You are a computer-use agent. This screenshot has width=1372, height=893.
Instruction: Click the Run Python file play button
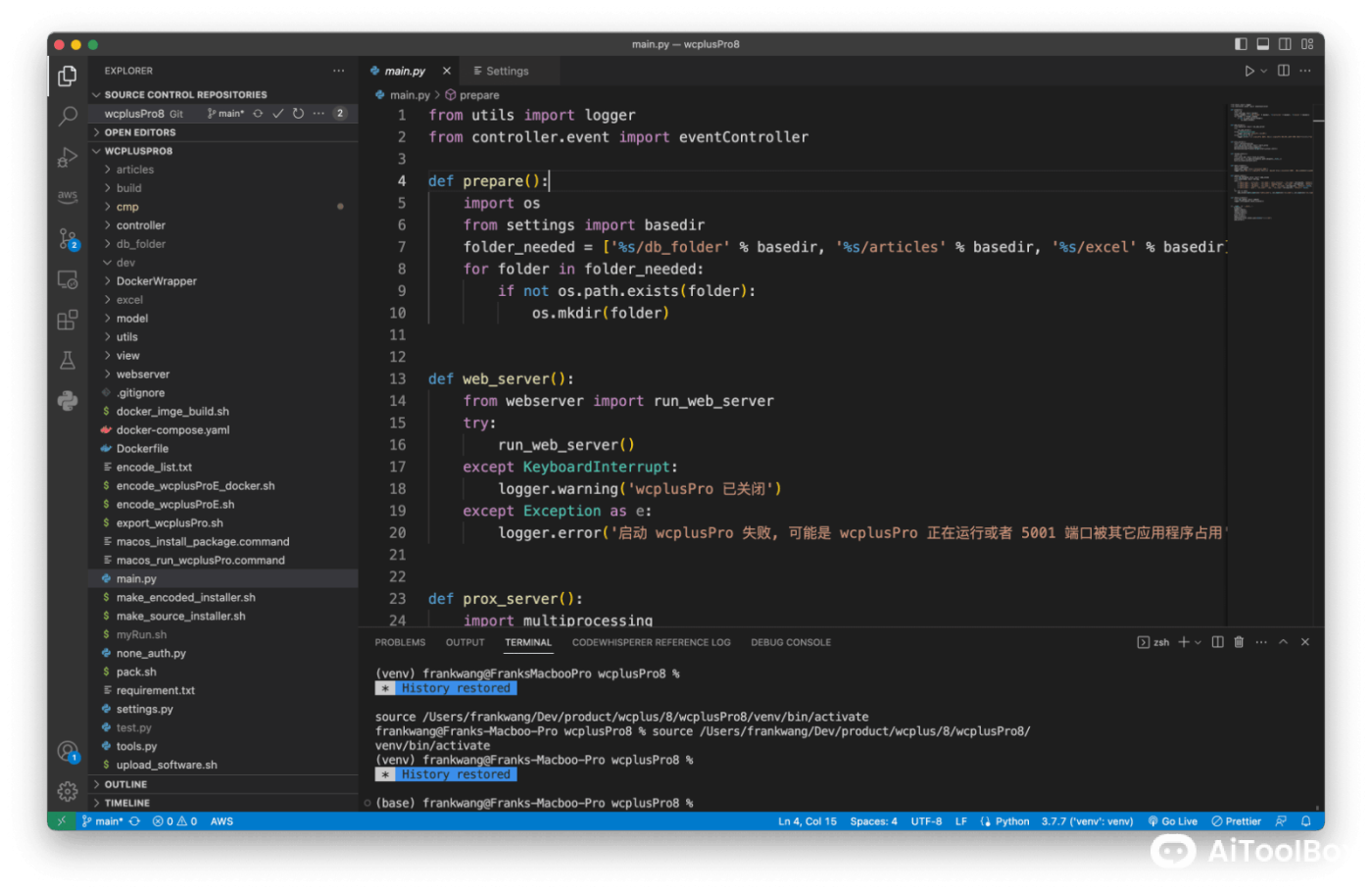pos(1249,71)
